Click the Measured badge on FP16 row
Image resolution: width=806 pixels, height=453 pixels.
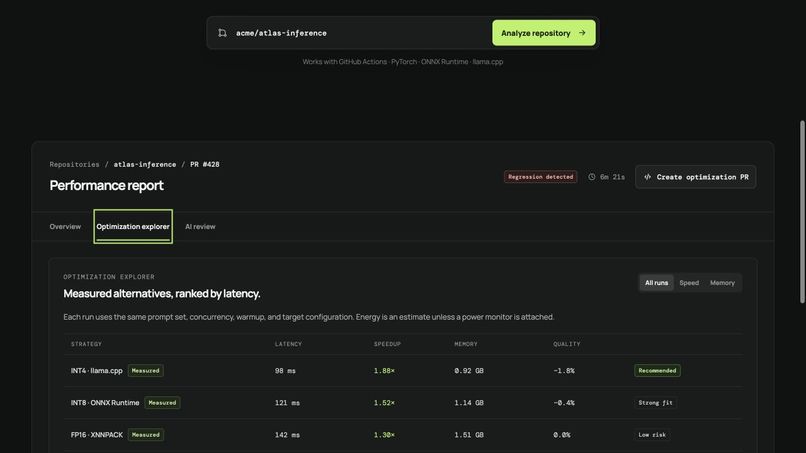[x=145, y=435]
